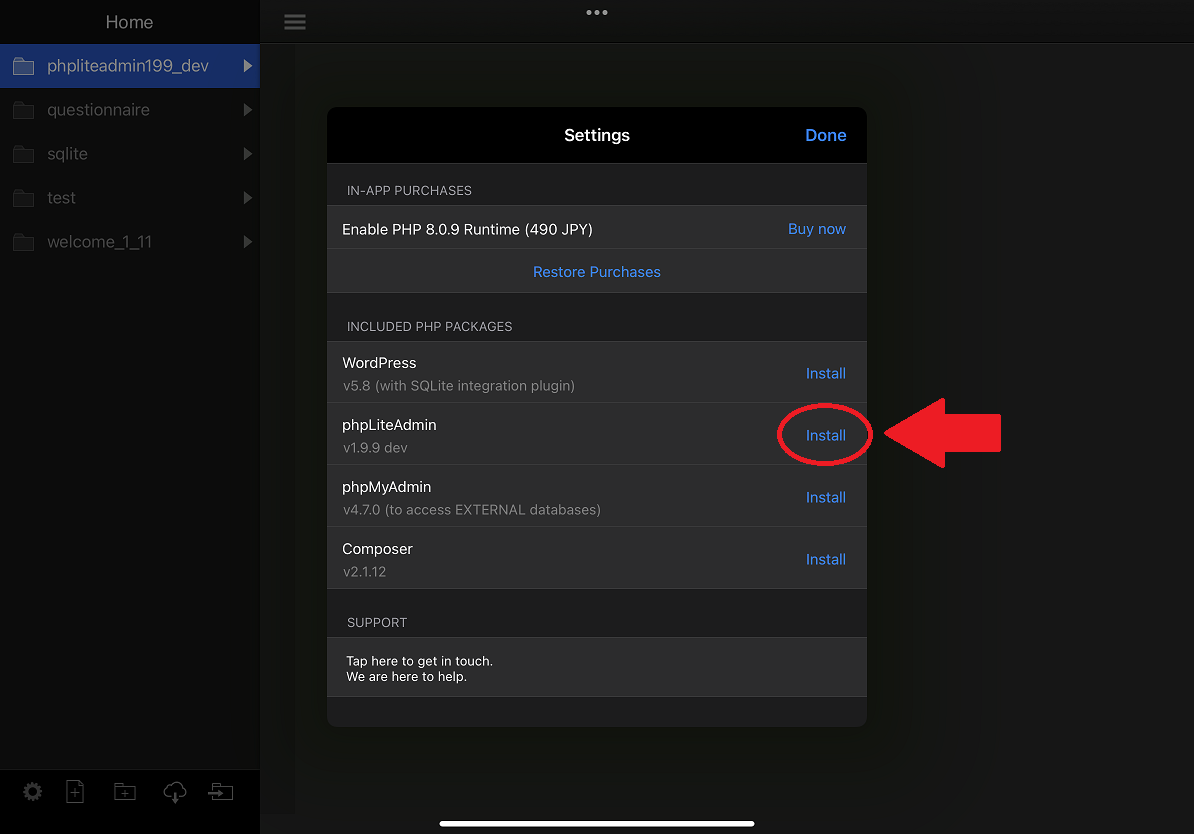Click the sqlite folder icon
Screen dimensions: 1194x834
click(24, 154)
